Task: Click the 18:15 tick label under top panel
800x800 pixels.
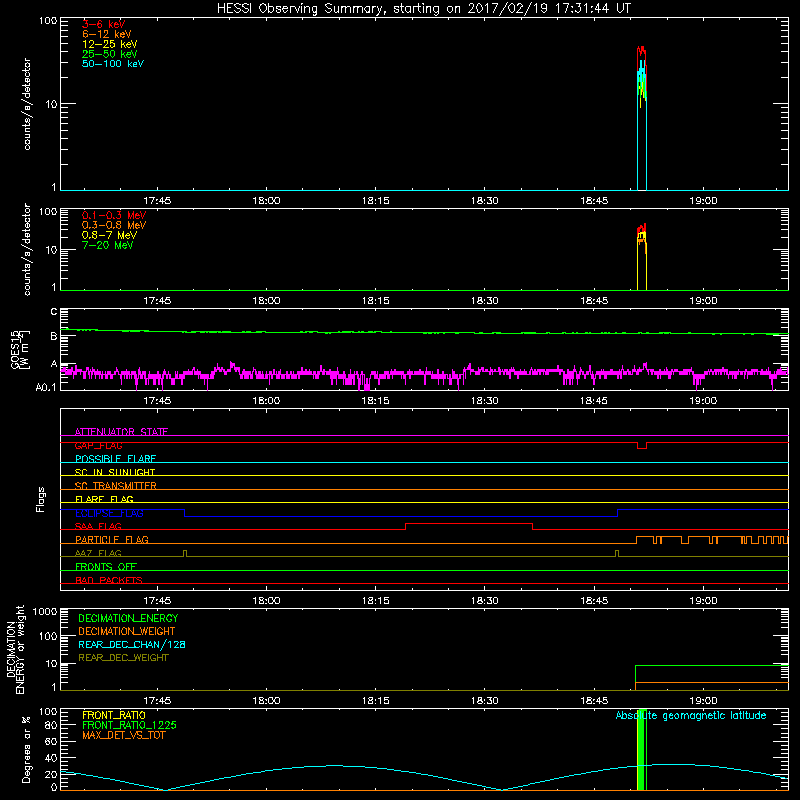Action: (x=376, y=201)
